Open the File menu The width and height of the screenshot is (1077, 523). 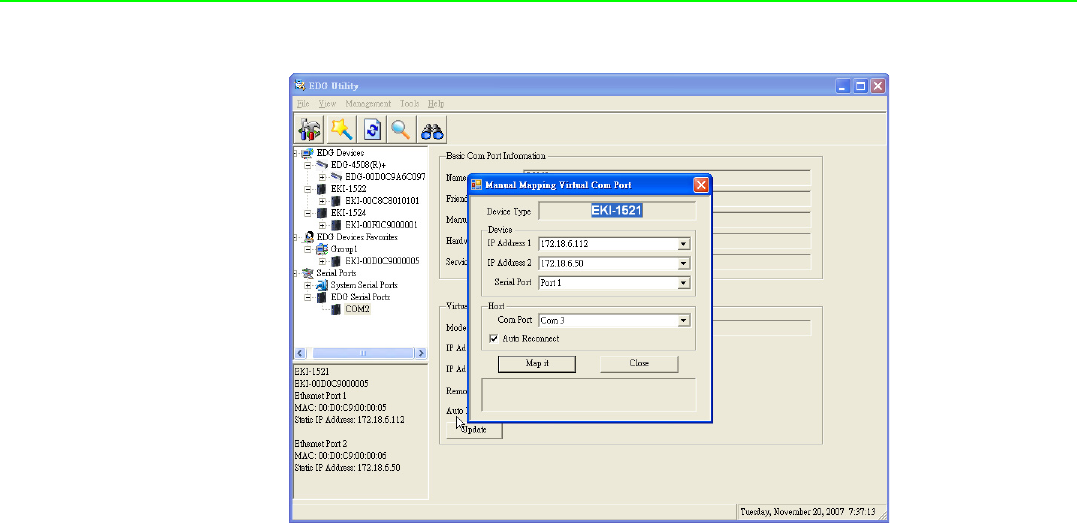303,104
